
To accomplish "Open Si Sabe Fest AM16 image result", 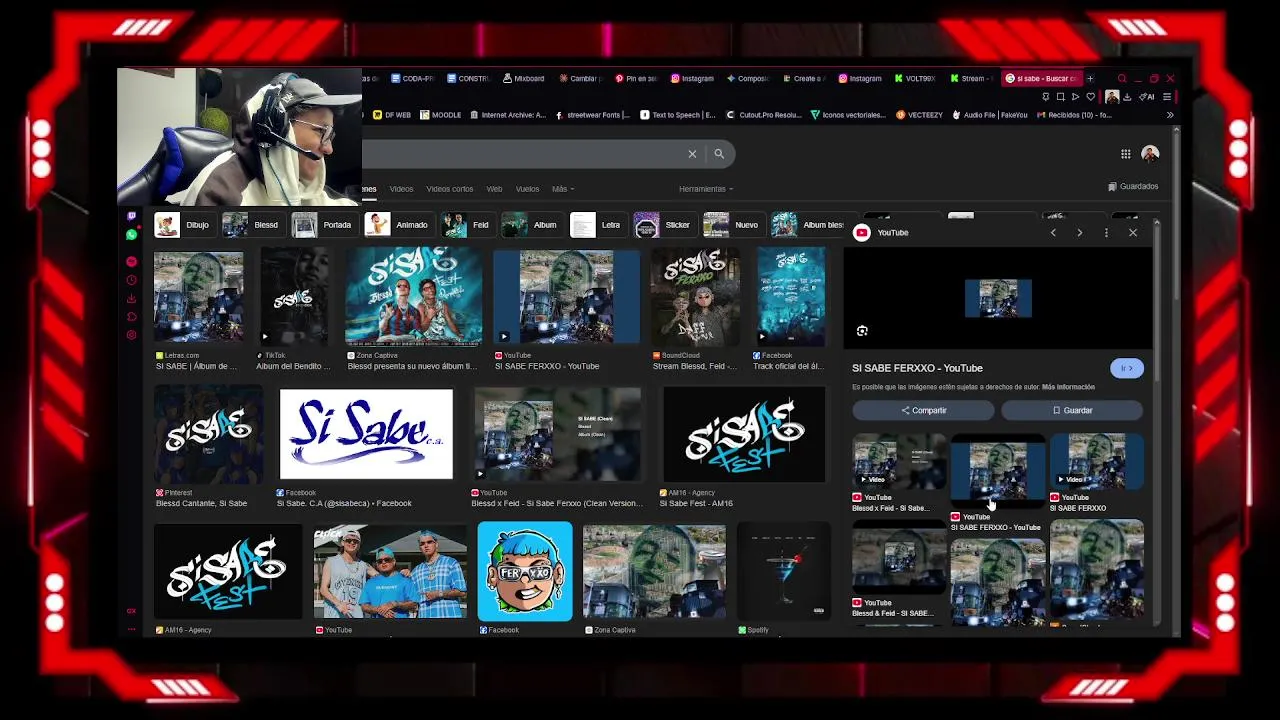I will pos(744,435).
